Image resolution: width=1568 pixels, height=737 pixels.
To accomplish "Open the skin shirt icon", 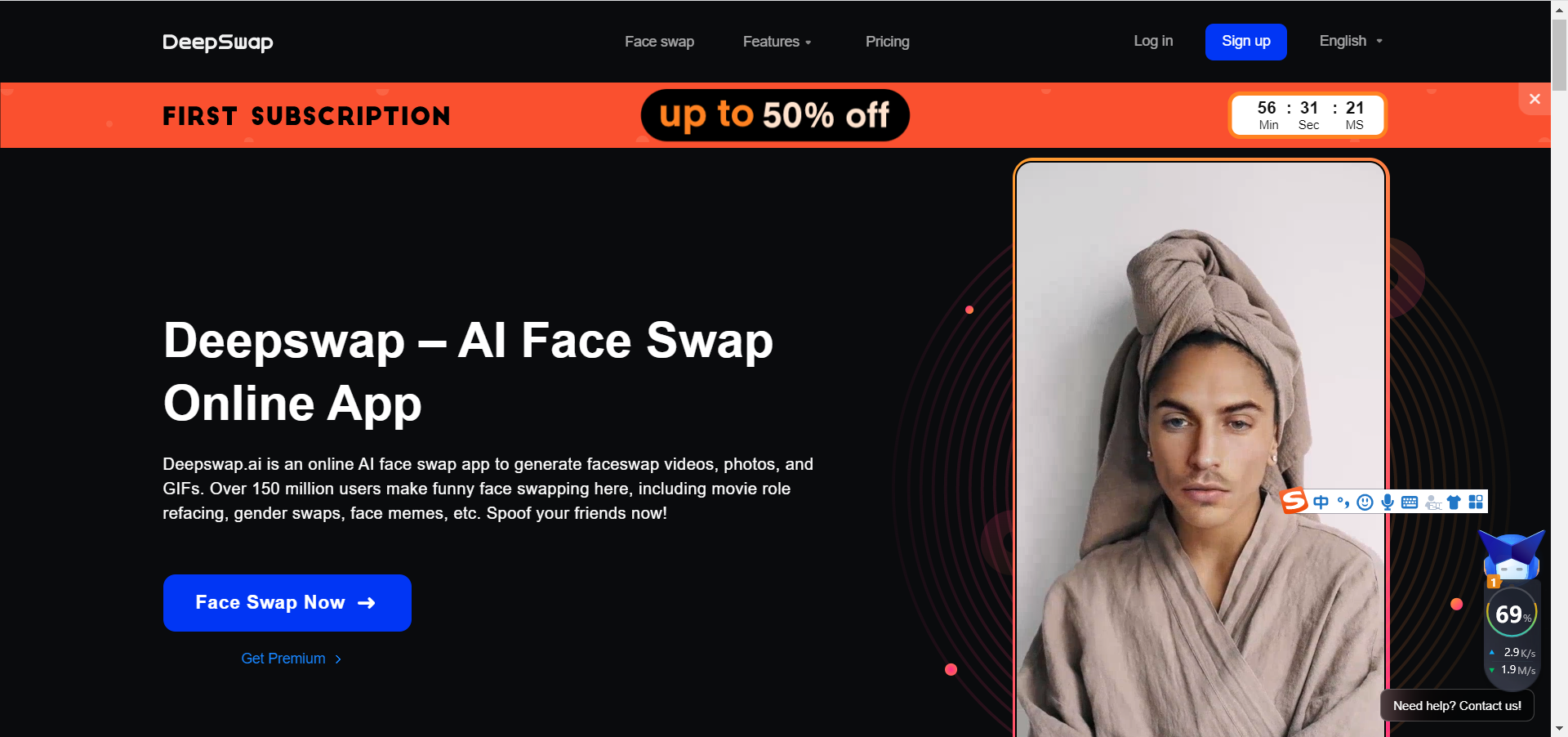I will 1454,502.
